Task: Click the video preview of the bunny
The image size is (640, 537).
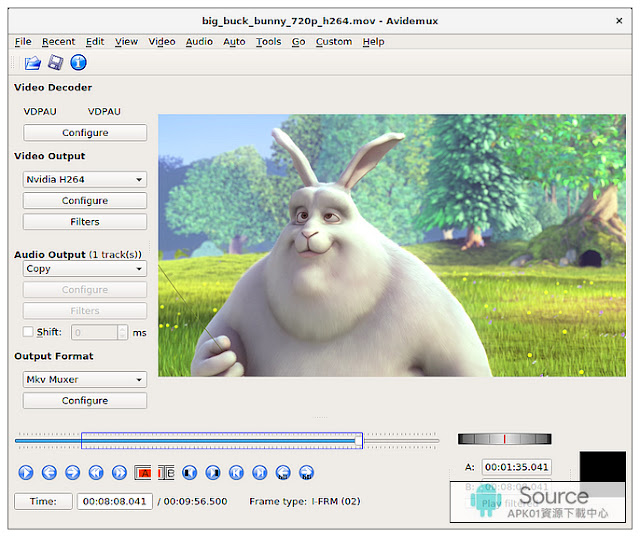Action: (x=392, y=245)
